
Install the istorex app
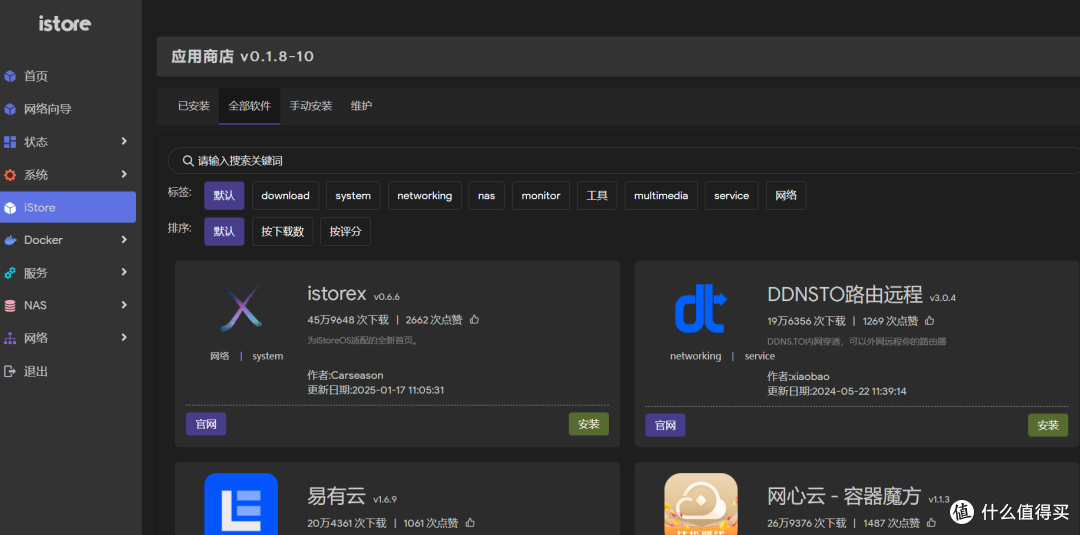click(589, 424)
